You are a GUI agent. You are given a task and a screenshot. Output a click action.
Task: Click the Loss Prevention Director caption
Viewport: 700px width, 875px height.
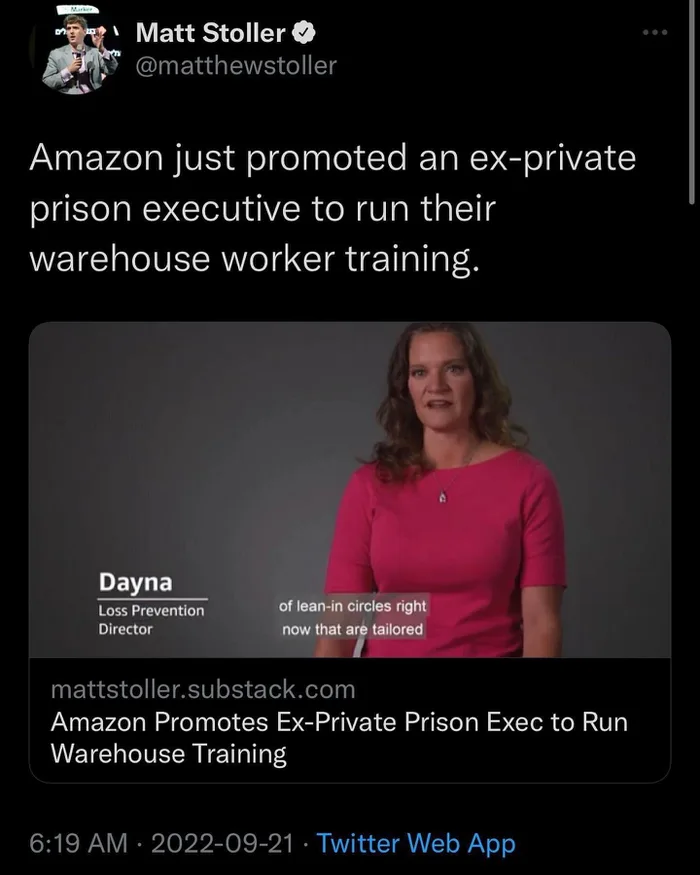pos(151,620)
